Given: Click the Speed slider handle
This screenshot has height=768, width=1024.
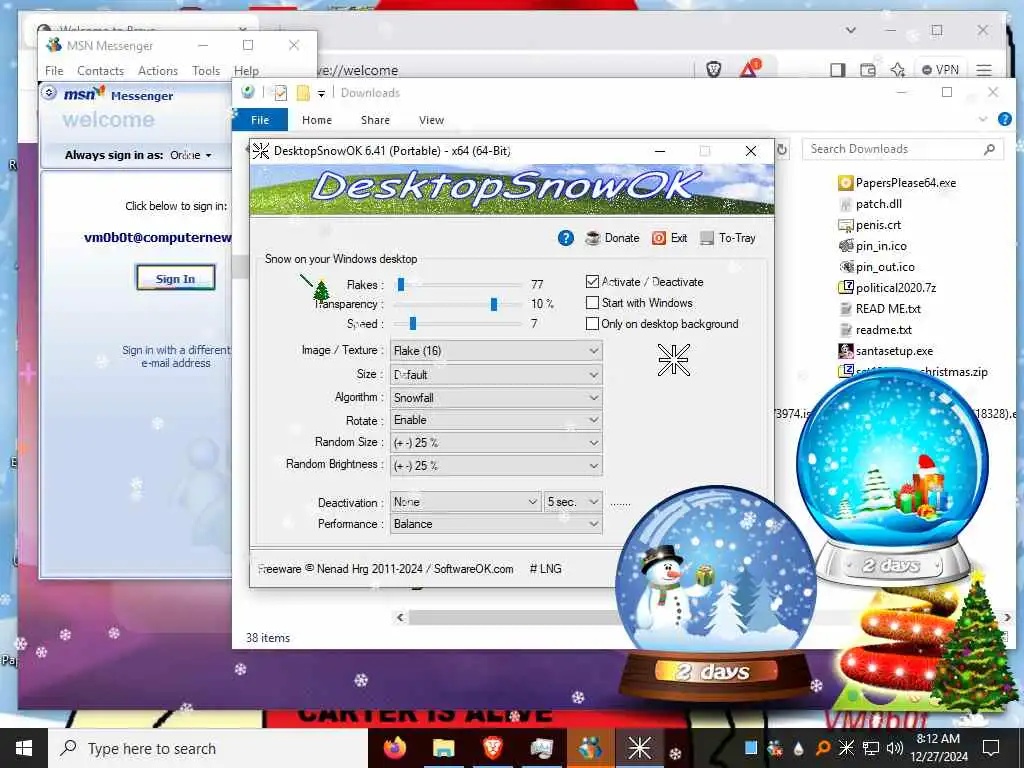Looking at the screenshot, I should point(413,323).
